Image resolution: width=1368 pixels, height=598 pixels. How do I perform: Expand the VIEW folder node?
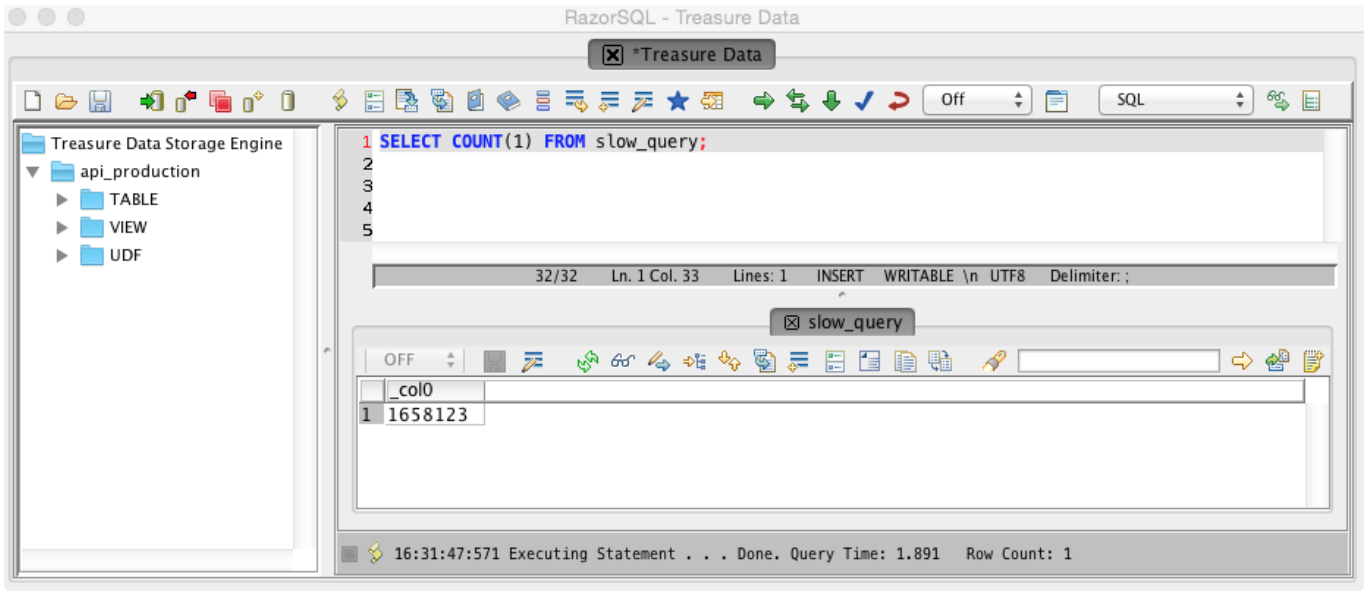[x=62, y=228]
